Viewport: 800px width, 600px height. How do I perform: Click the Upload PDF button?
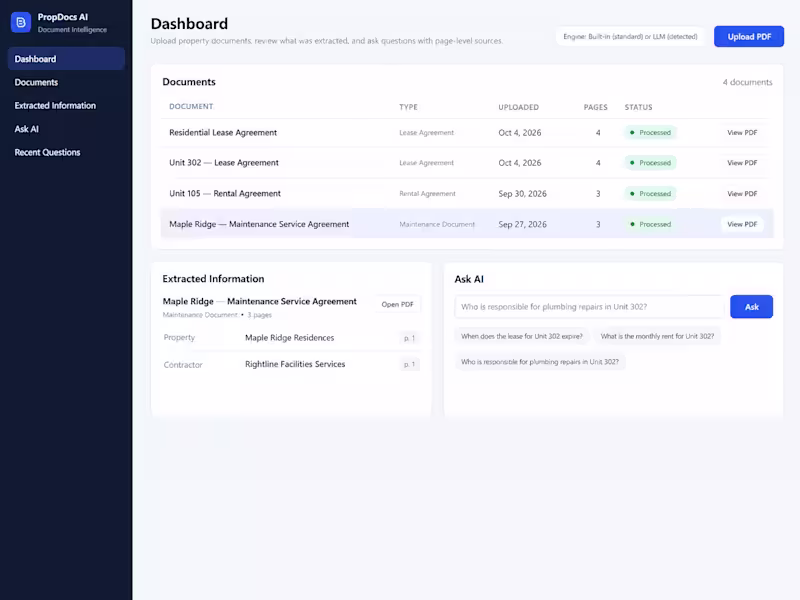pyautogui.click(x=748, y=37)
